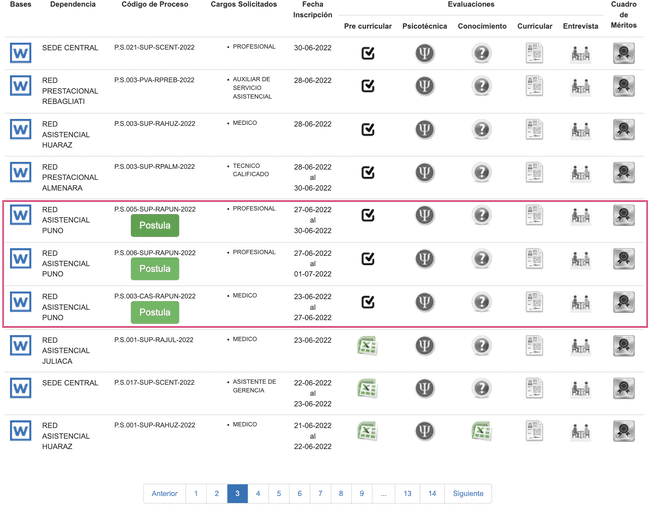650x509 pixels.
Task: Click Pre curricular checkmark for P.S.021-SUP-SCENT-2022
Action: click(367, 53)
